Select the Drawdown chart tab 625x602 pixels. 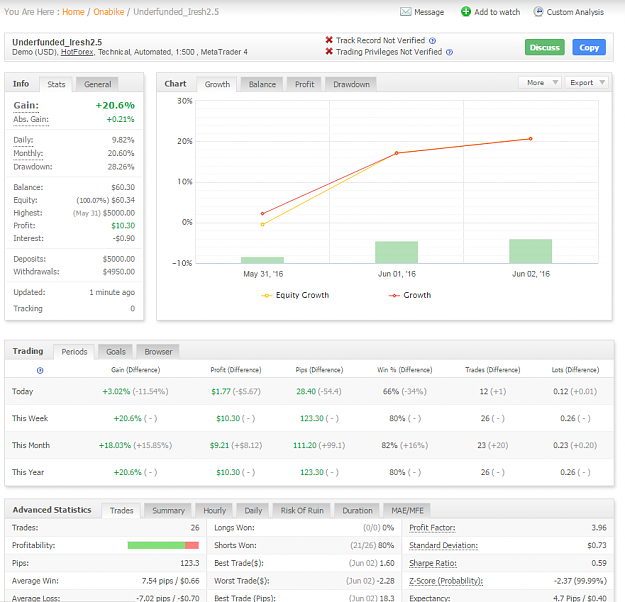pyautogui.click(x=351, y=84)
